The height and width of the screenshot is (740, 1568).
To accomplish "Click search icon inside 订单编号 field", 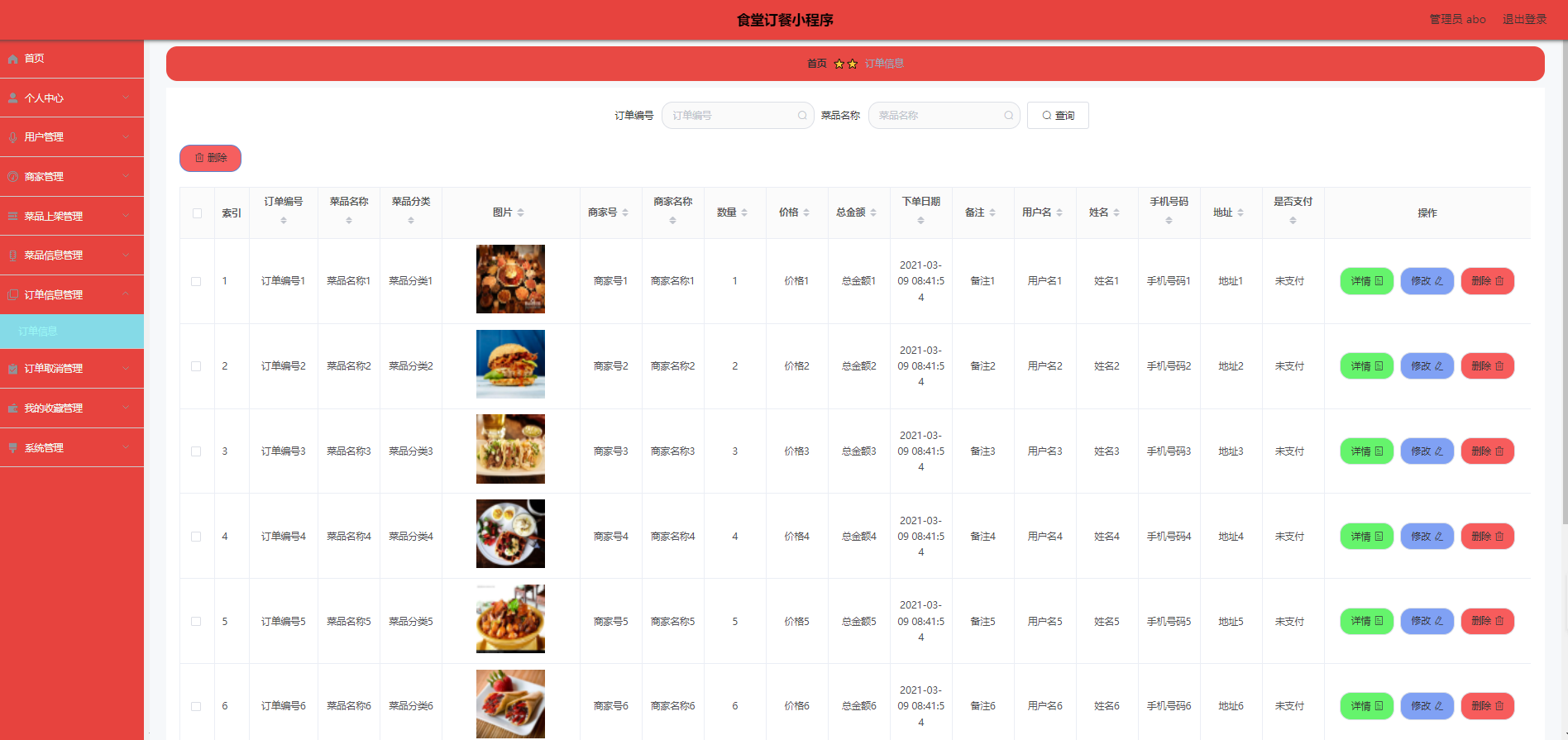I will tap(802, 116).
